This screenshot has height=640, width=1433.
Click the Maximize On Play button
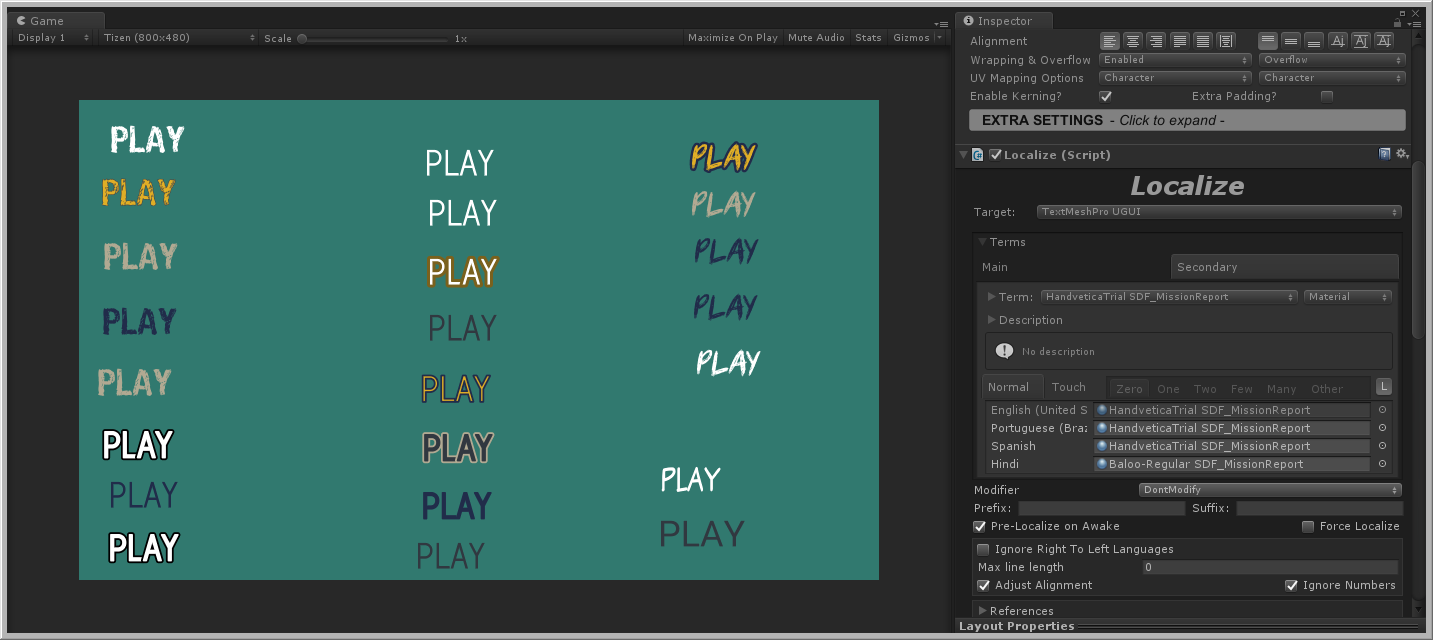[732, 38]
